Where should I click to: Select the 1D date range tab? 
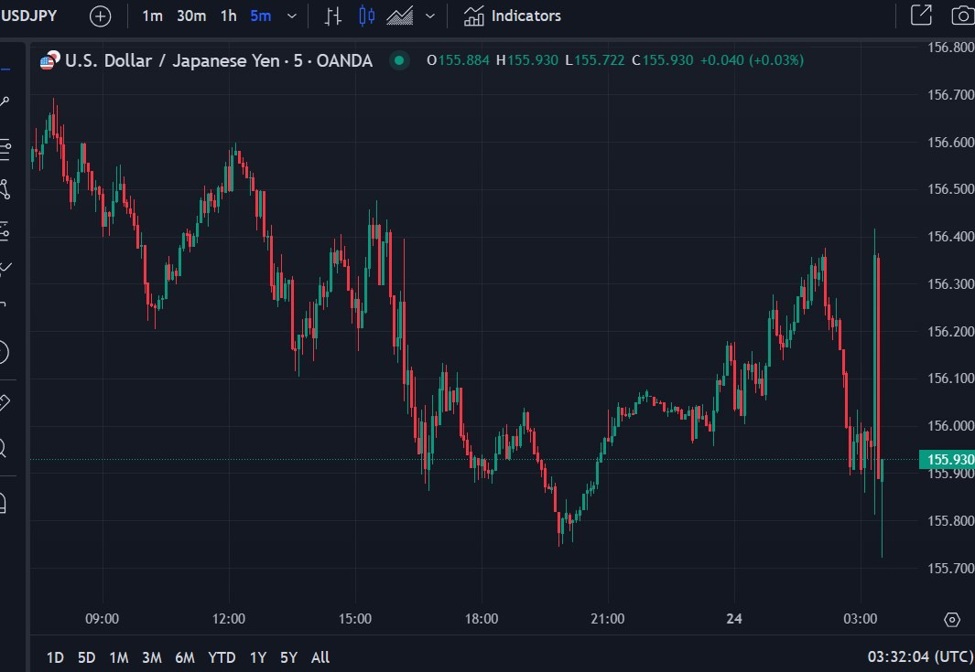pos(55,657)
